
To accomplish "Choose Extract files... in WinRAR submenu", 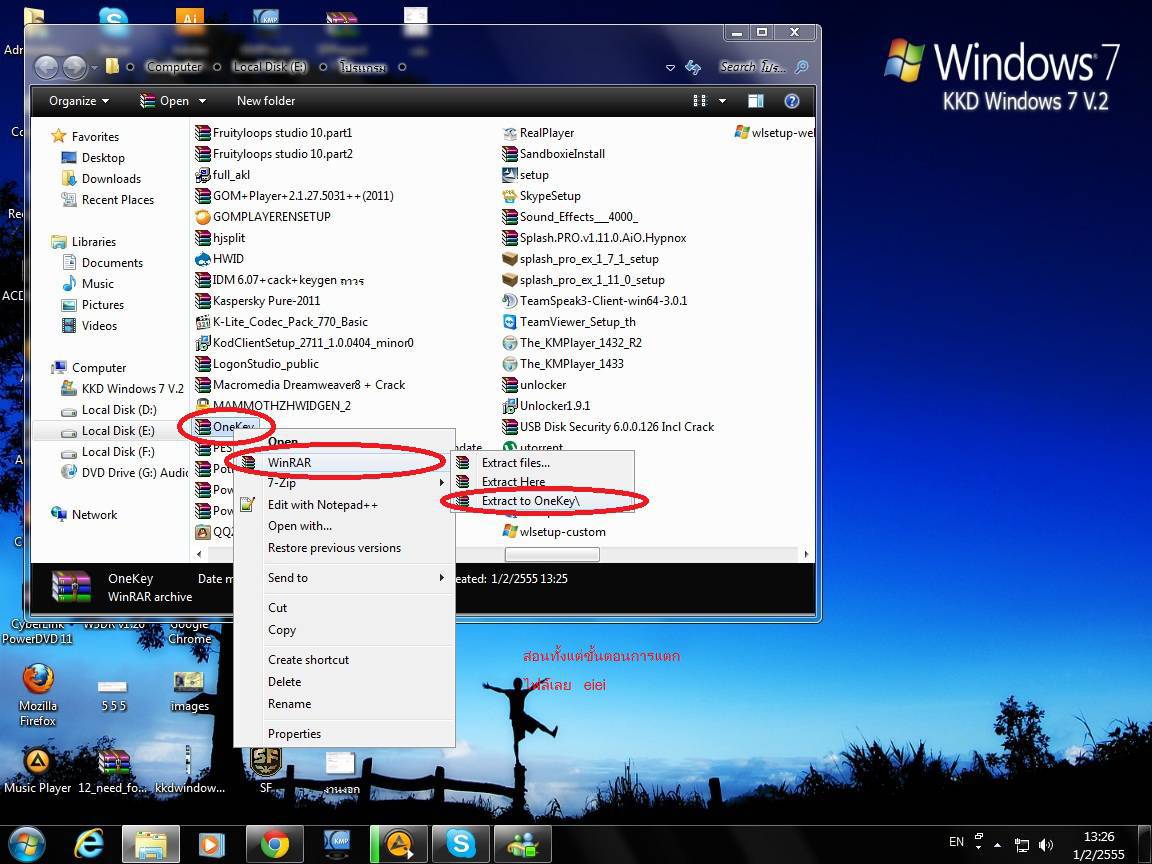I will coord(543,463).
